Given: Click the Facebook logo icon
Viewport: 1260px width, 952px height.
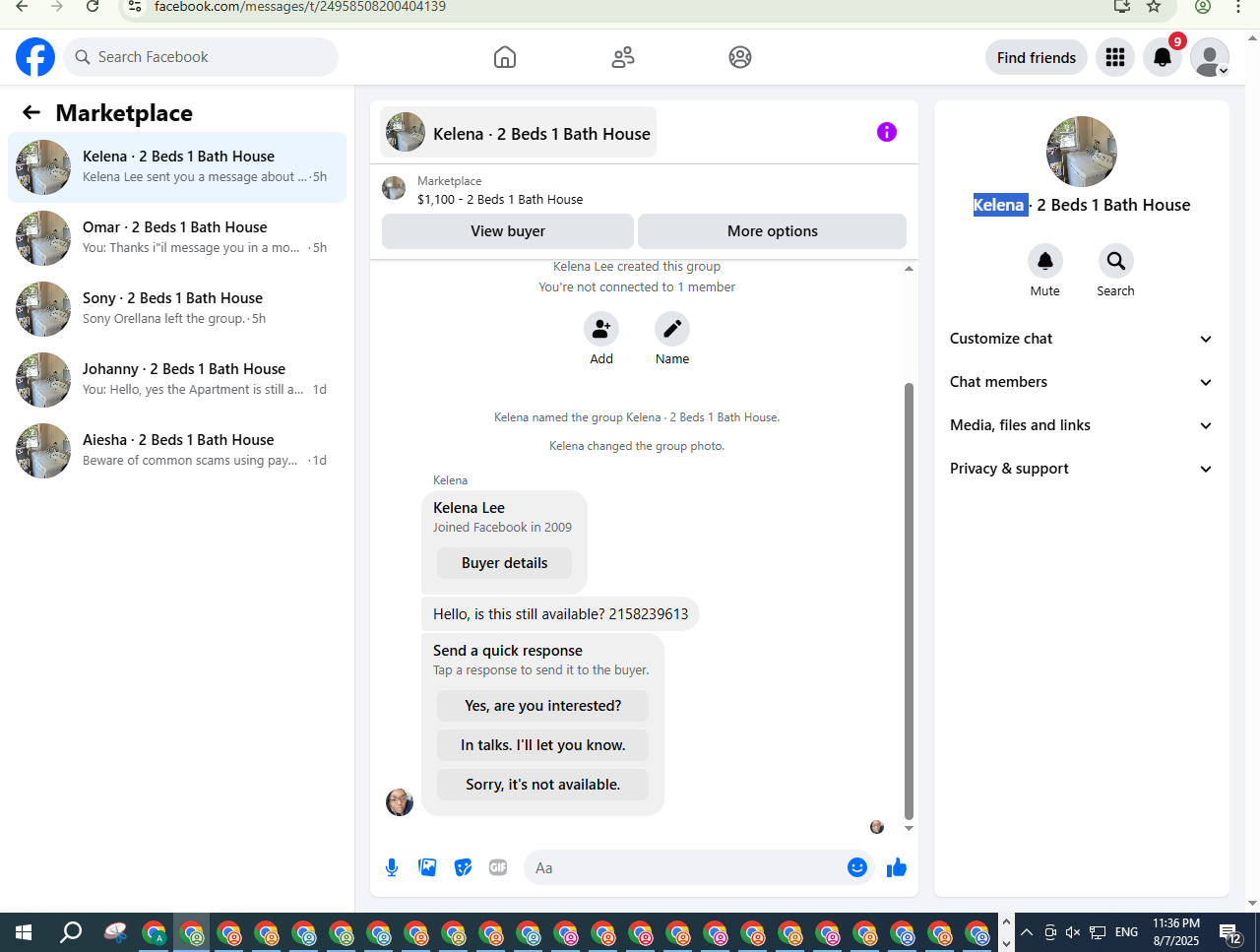Looking at the screenshot, I should [x=35, y=57].
